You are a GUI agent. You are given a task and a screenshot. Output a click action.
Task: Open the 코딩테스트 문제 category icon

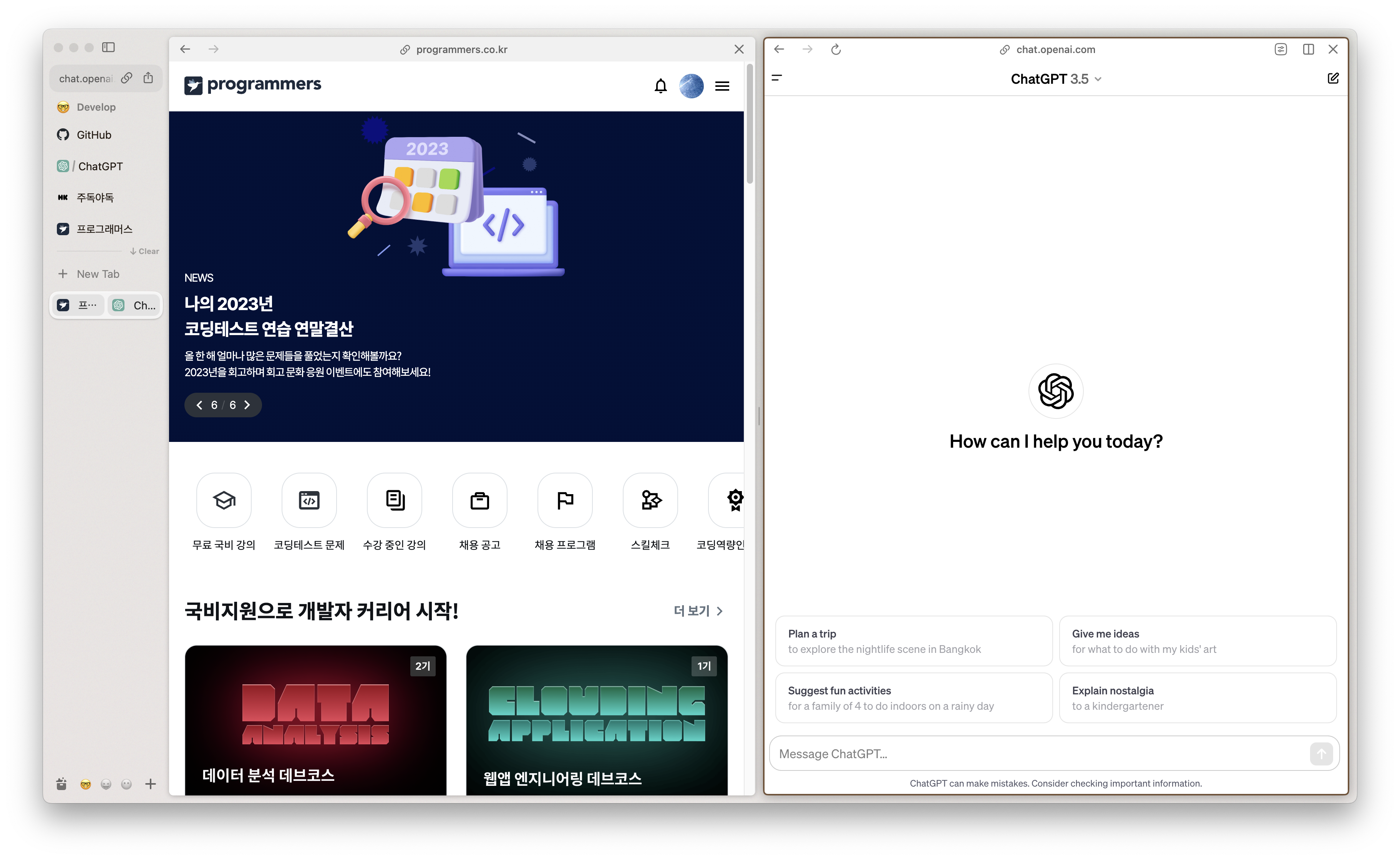pyautogui.click(x=309, y=501)
